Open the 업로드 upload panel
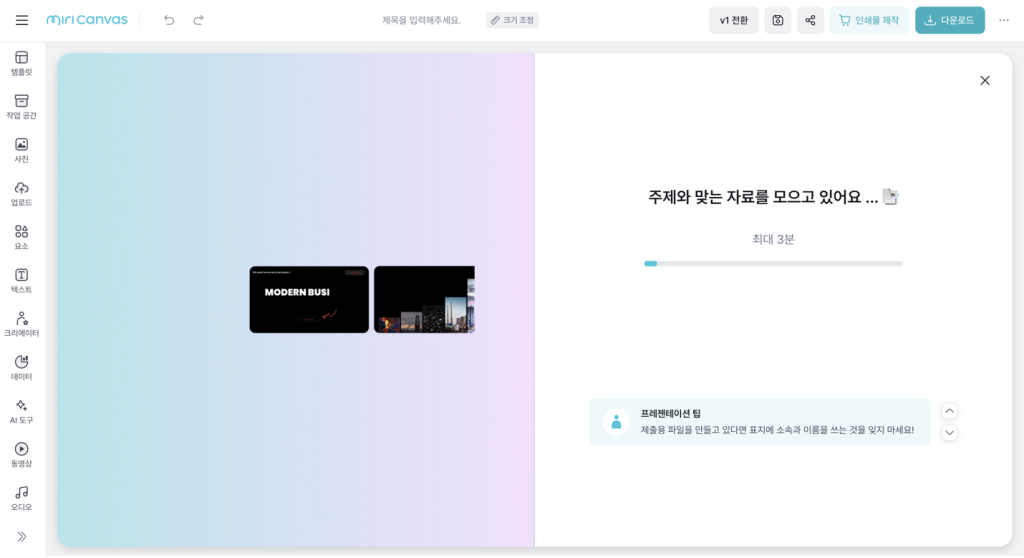This screenshot has height=558, width=1024. [22, 194]
